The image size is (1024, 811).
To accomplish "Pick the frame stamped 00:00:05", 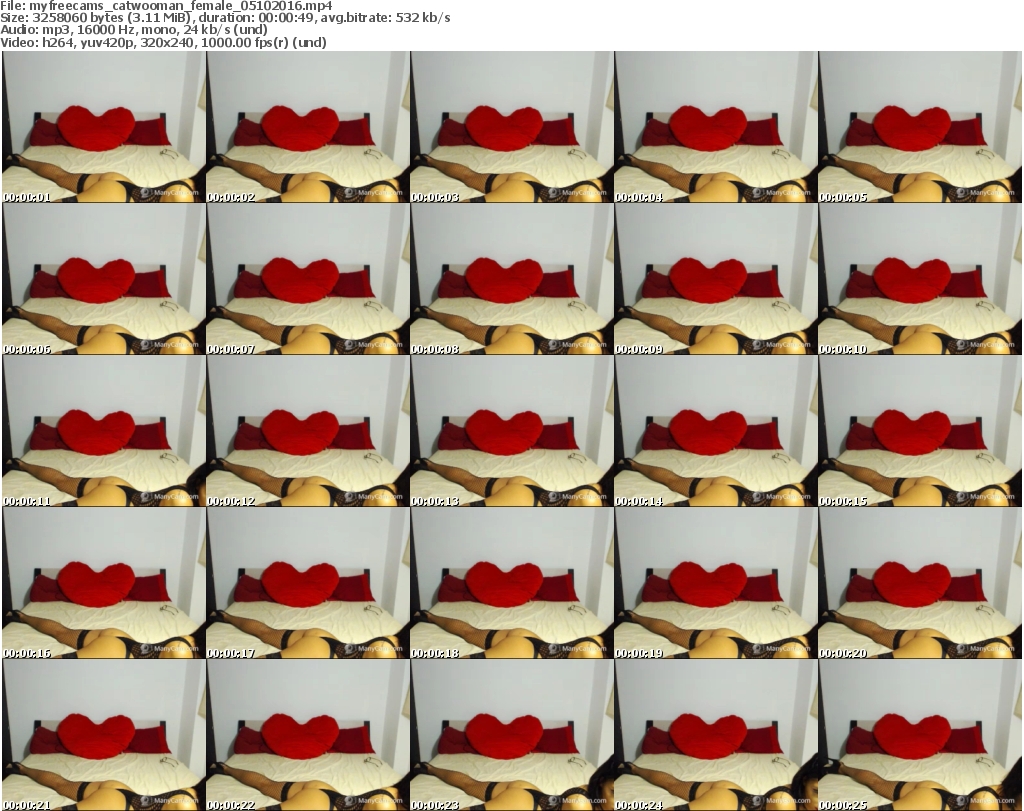I will 920,127.
